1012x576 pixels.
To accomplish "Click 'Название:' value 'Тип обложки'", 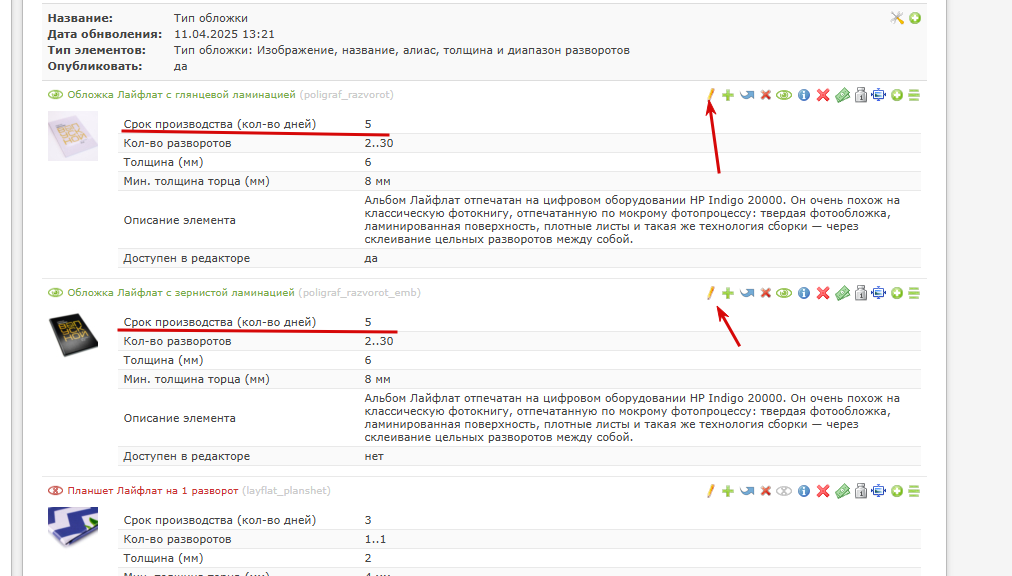I will (x=210, y=18).
